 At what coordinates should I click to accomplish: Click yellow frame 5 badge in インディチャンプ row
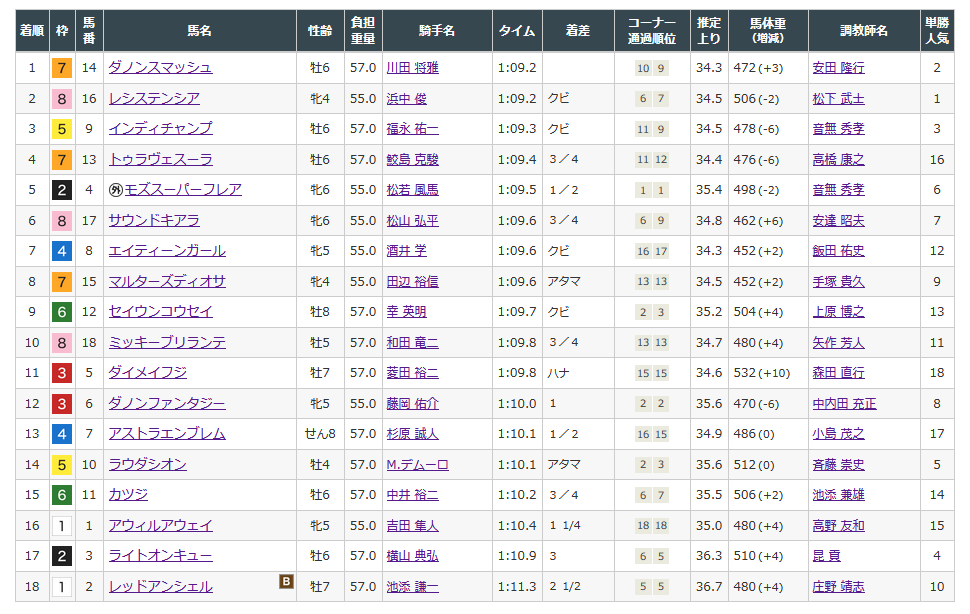[x=62, y=129]
